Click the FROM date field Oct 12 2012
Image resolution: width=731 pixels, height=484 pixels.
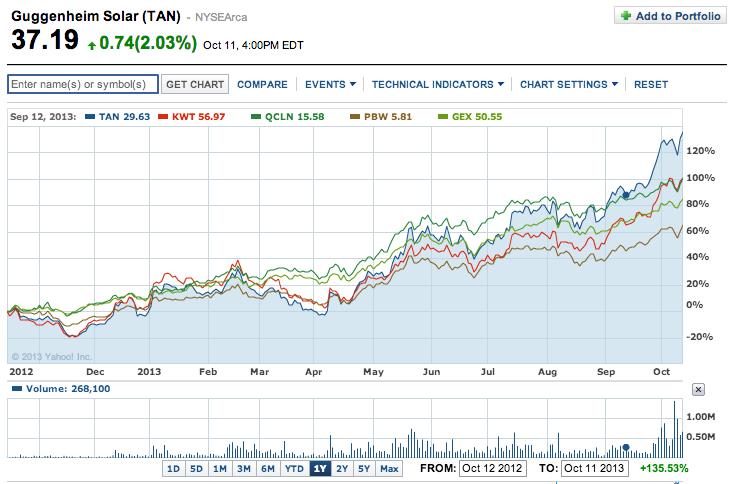point(492,468)
